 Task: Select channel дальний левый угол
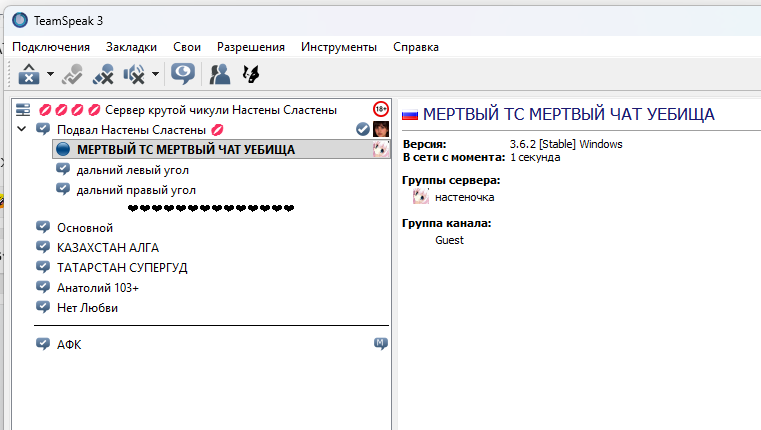(132, 170)
